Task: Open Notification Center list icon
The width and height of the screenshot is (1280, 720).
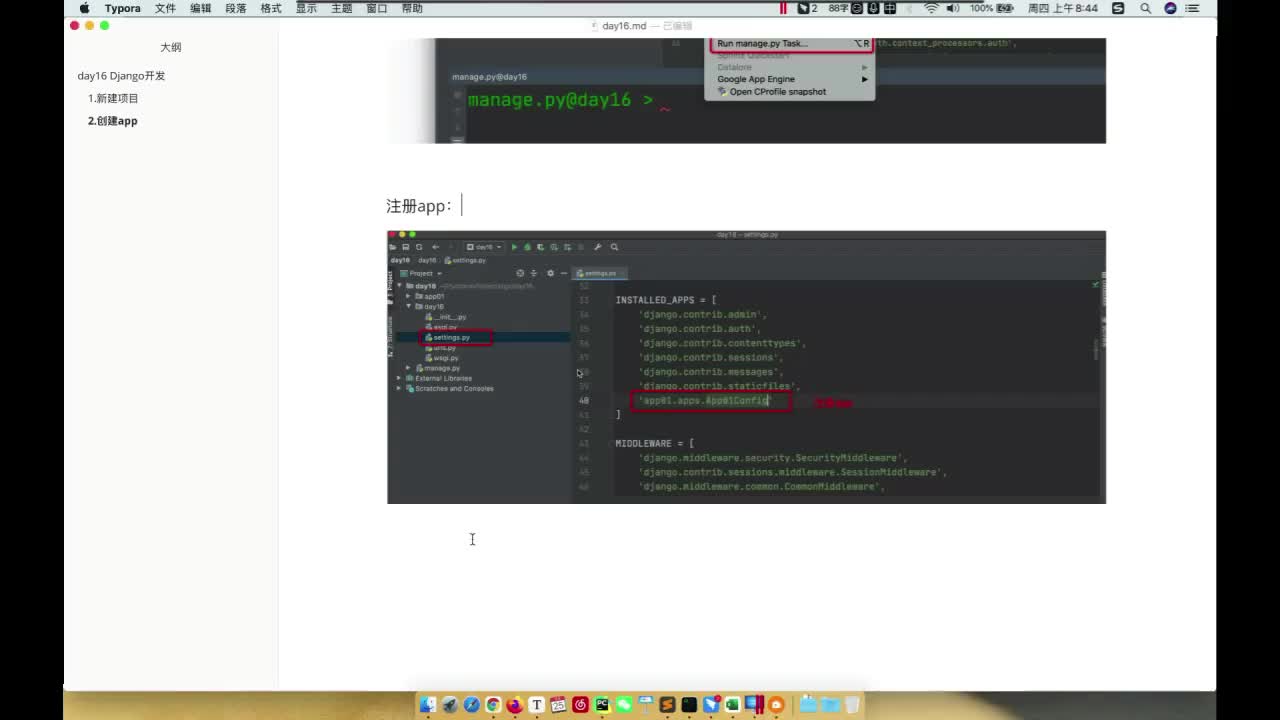Action: tap(1193, 8)
